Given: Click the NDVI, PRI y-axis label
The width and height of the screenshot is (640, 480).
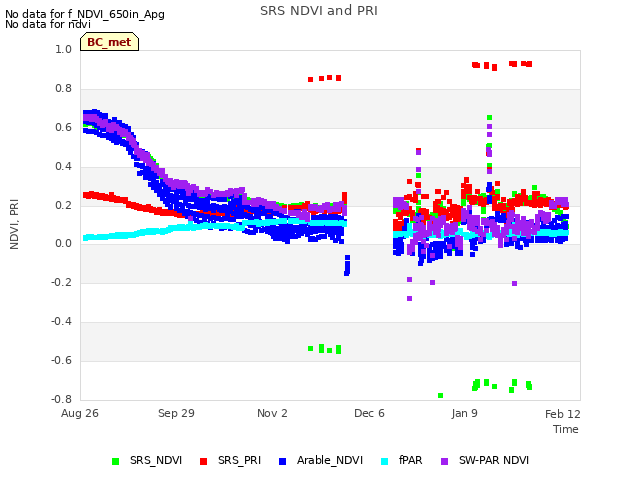Looking at the screenshot, I should coord(14,224).
